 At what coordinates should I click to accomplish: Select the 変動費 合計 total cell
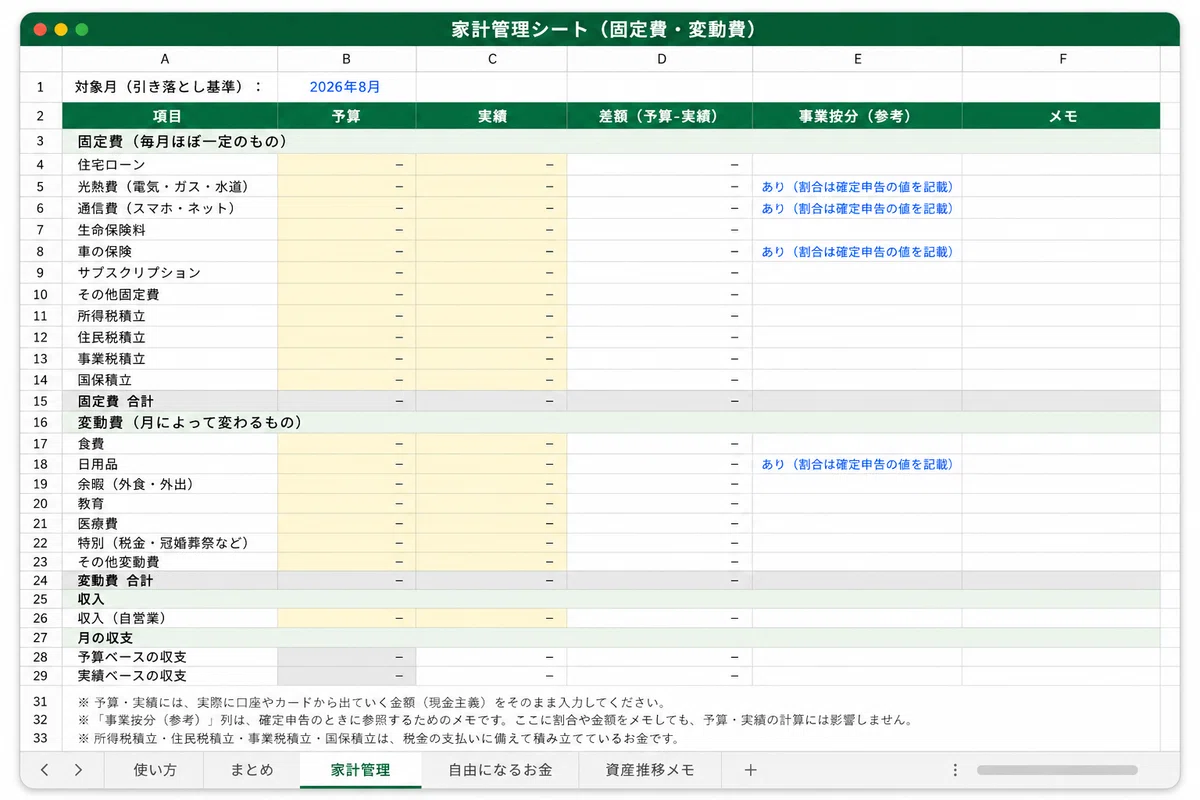(170, 580)
